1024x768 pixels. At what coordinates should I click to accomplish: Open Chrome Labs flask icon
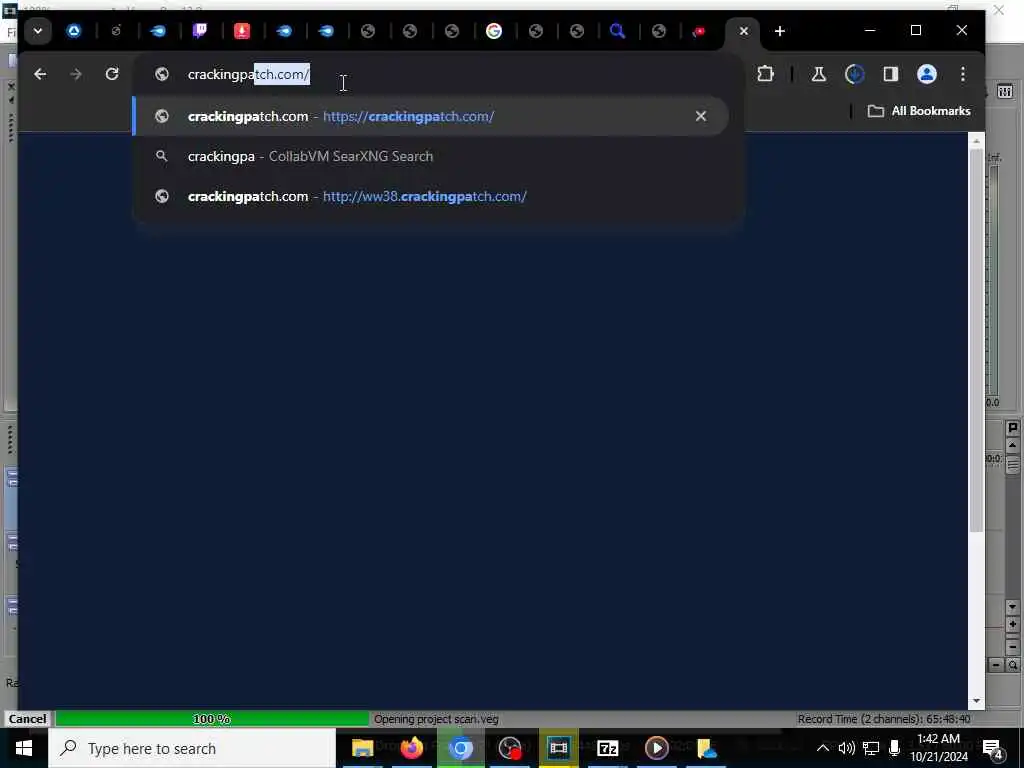[x=818, y=74]
